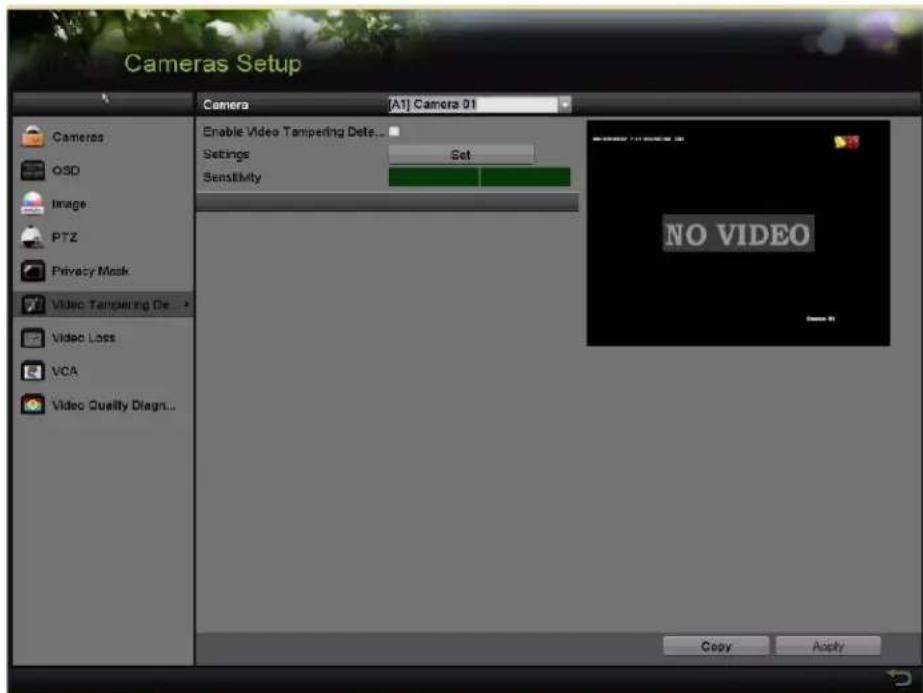Click the back arrow icon at bottom right
923x693 pixels.
899,678
